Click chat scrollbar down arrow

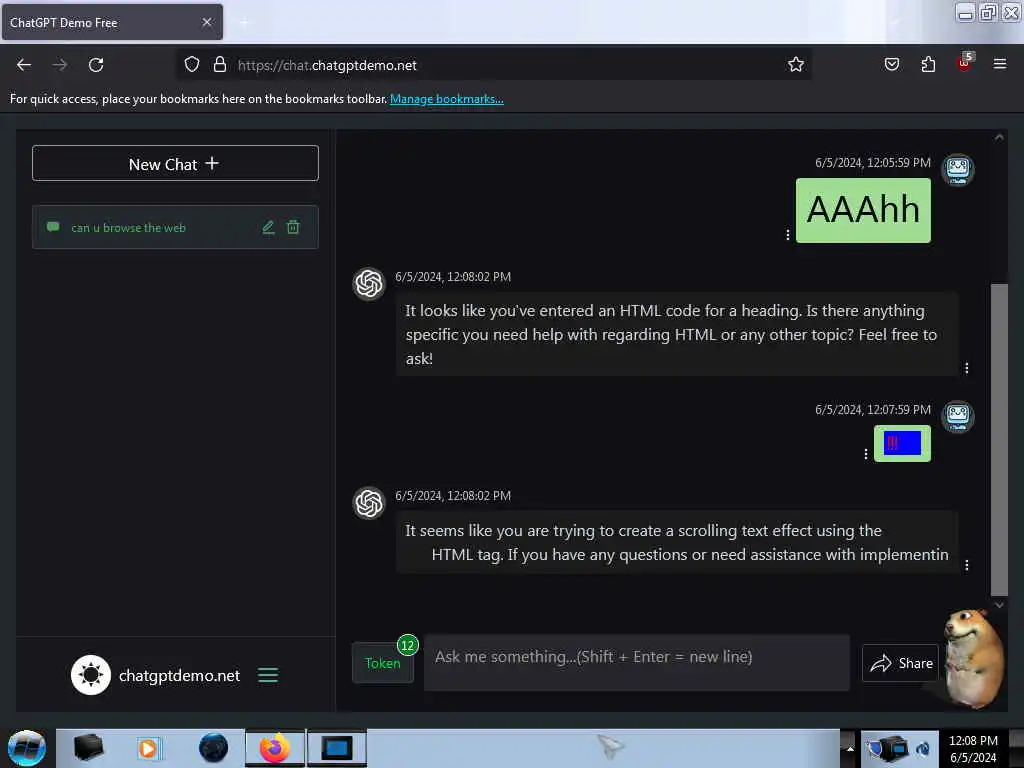point(999,605)
